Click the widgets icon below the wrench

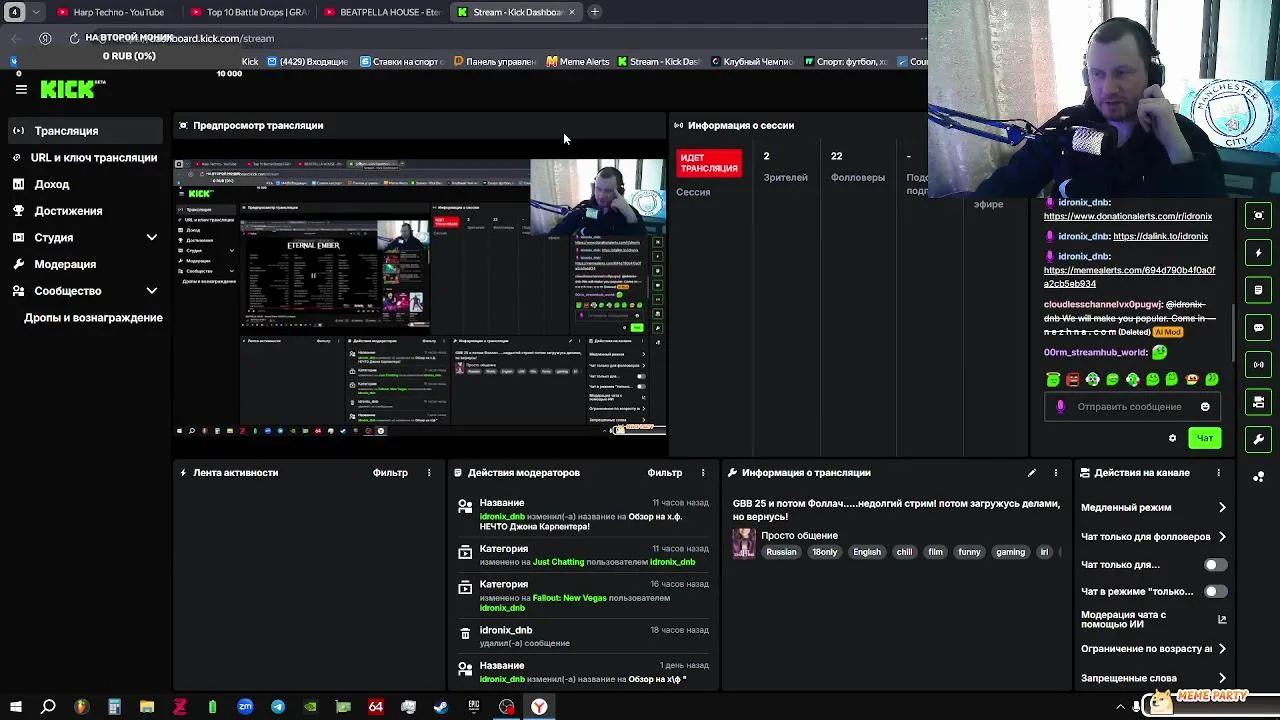point(1259,476)
